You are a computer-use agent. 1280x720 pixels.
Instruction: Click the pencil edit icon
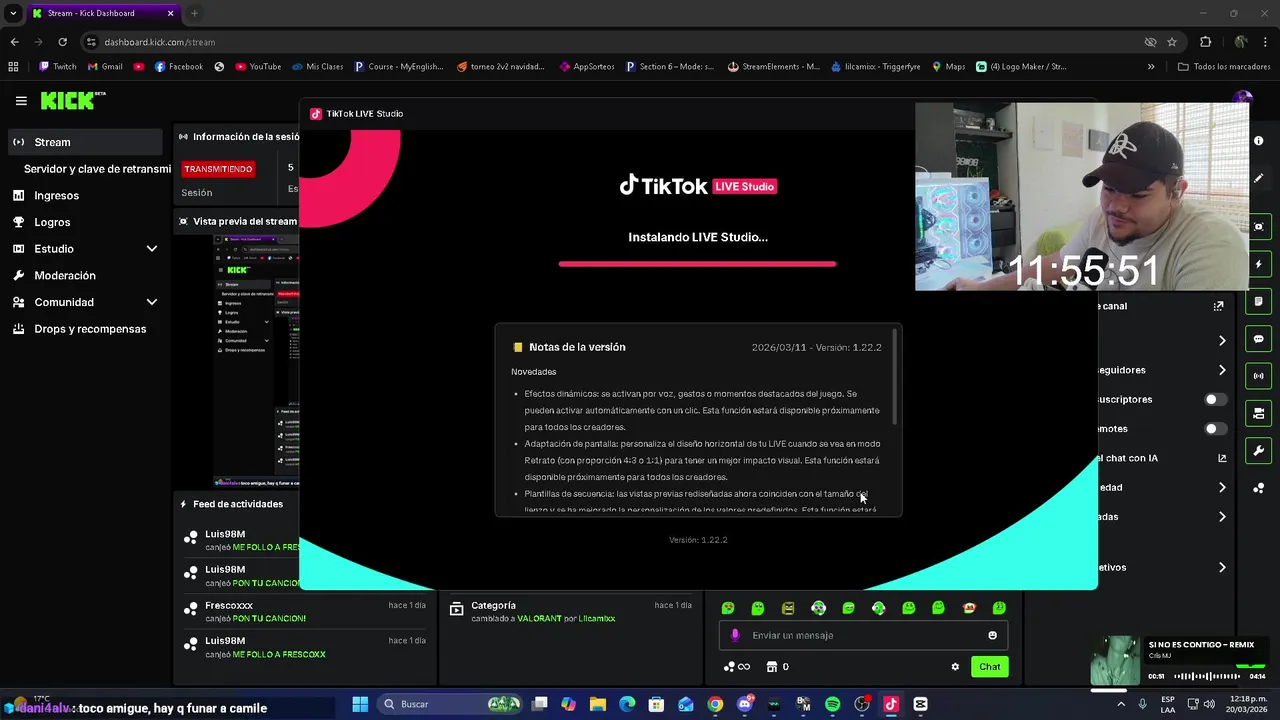[x=1258, y=178]
